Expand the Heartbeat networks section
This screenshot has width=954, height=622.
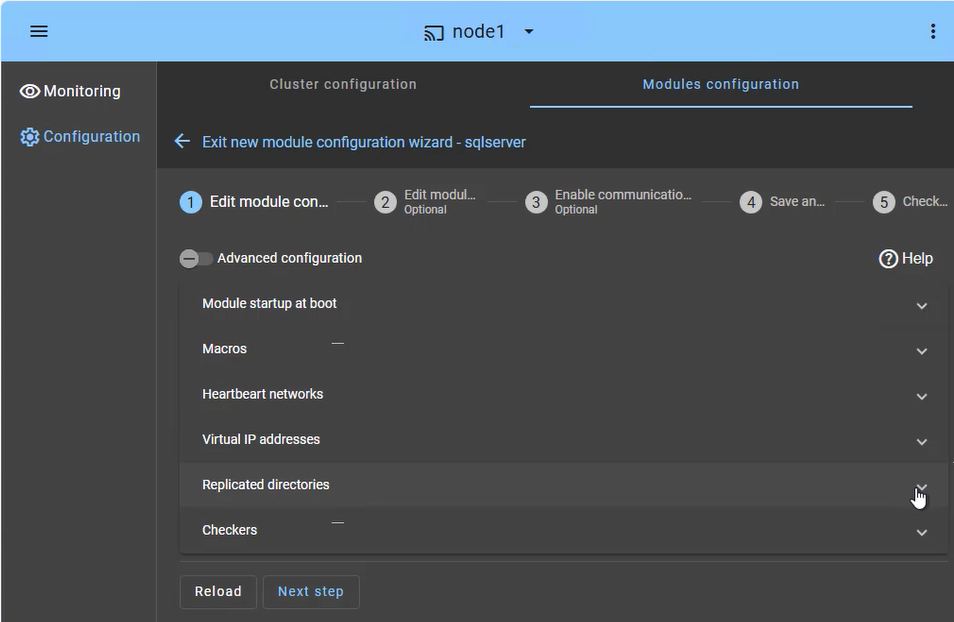point(921,396)
